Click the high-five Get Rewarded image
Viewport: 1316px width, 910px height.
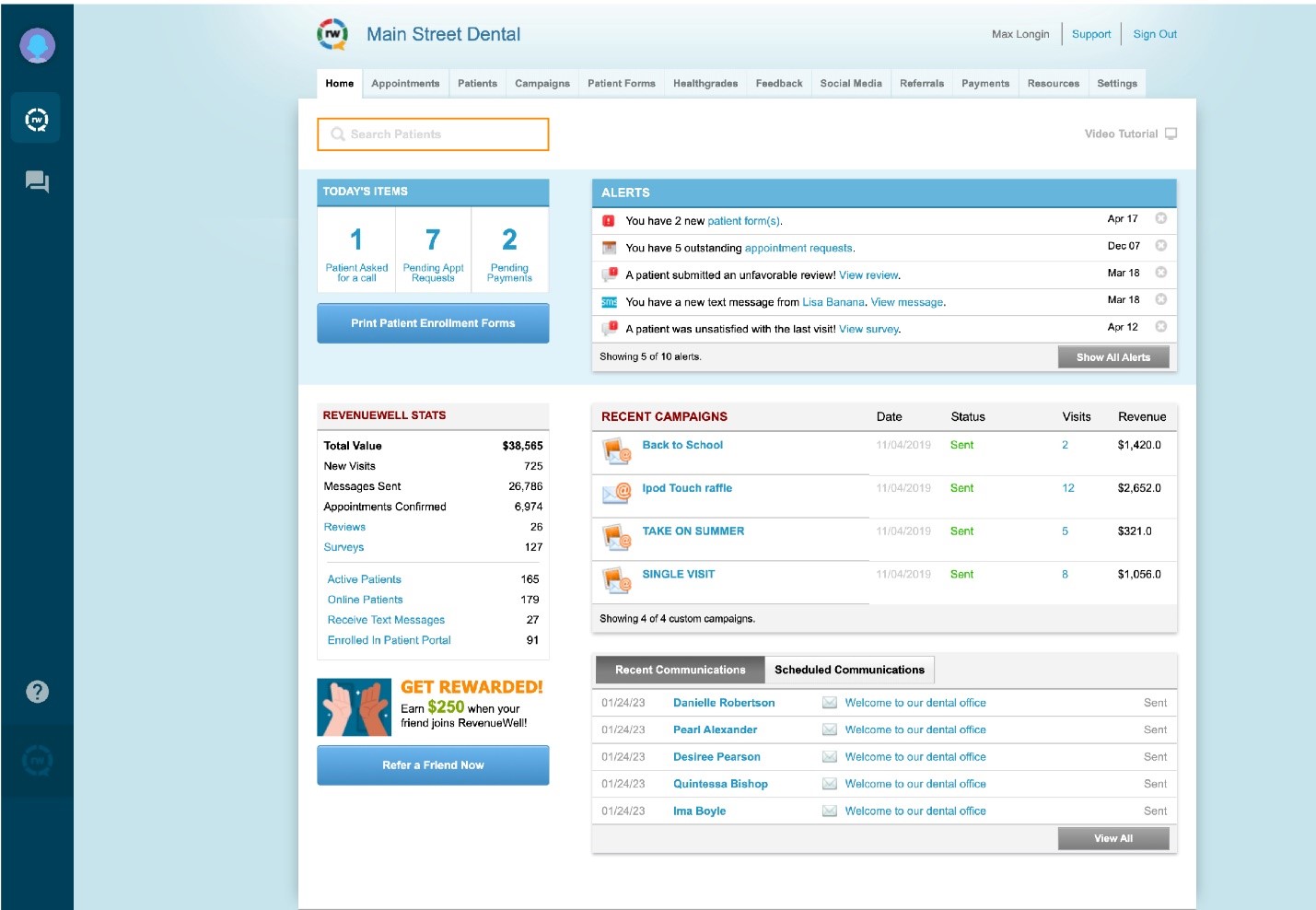click(x=355, y=707)
